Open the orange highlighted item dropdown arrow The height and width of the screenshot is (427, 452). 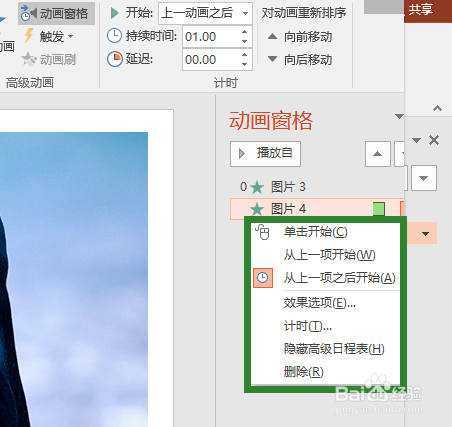(425, 234)
